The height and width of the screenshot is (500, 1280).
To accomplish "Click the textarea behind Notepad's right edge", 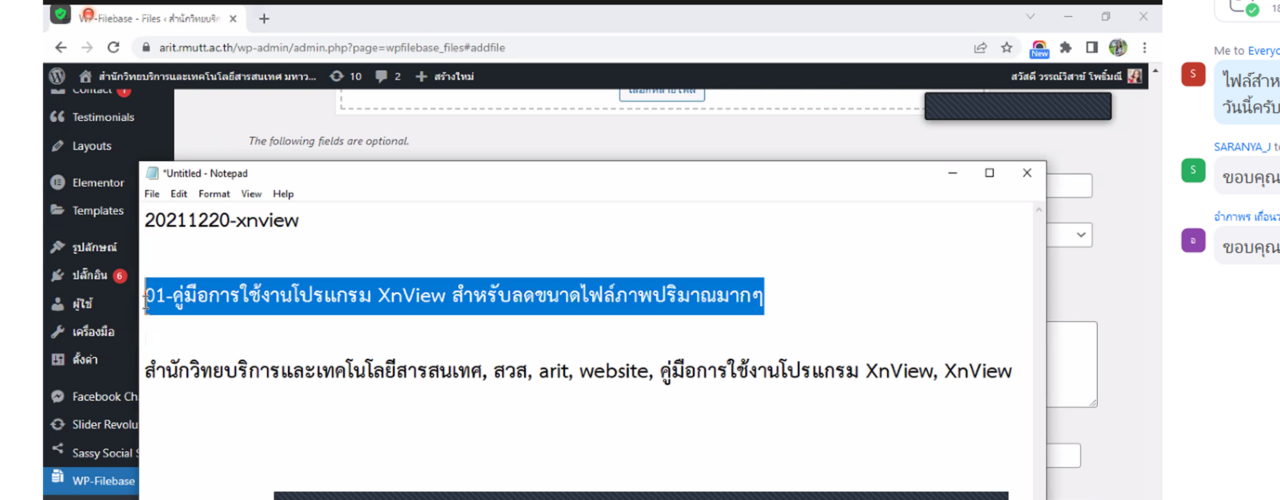I will [x=1071, y=364].
